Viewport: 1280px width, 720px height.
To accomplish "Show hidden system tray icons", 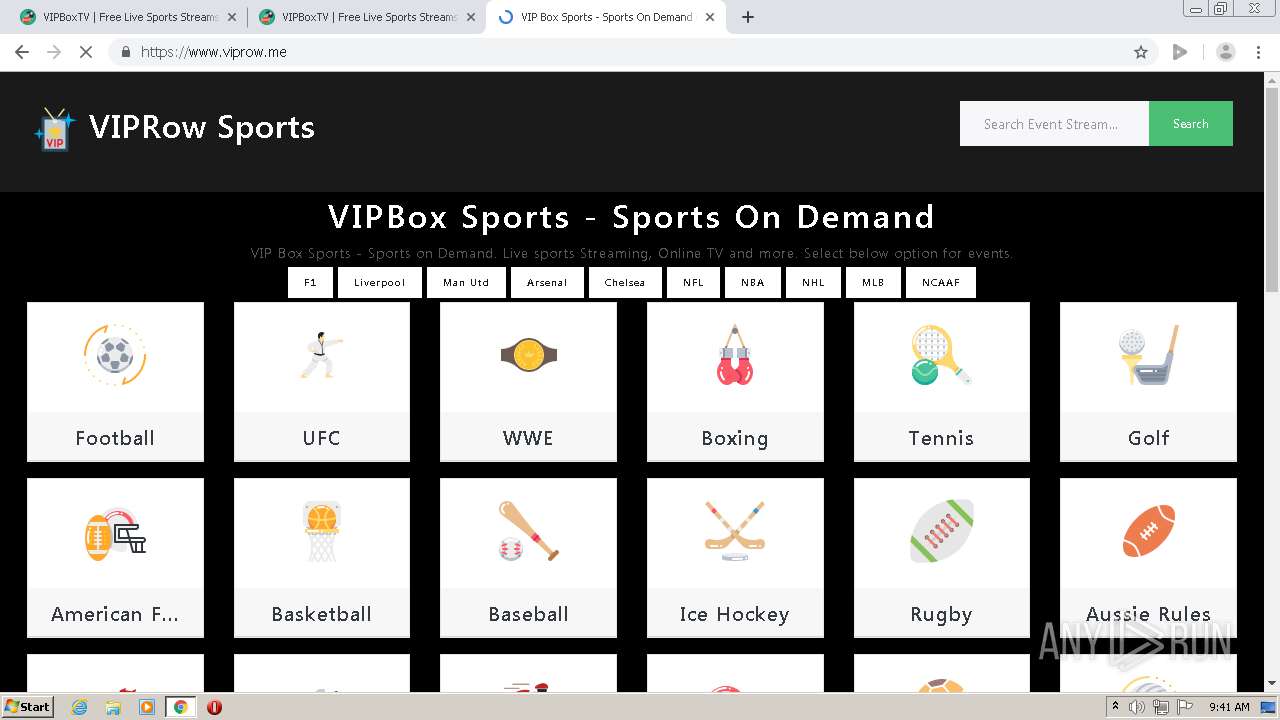I will click(1115, 707).
